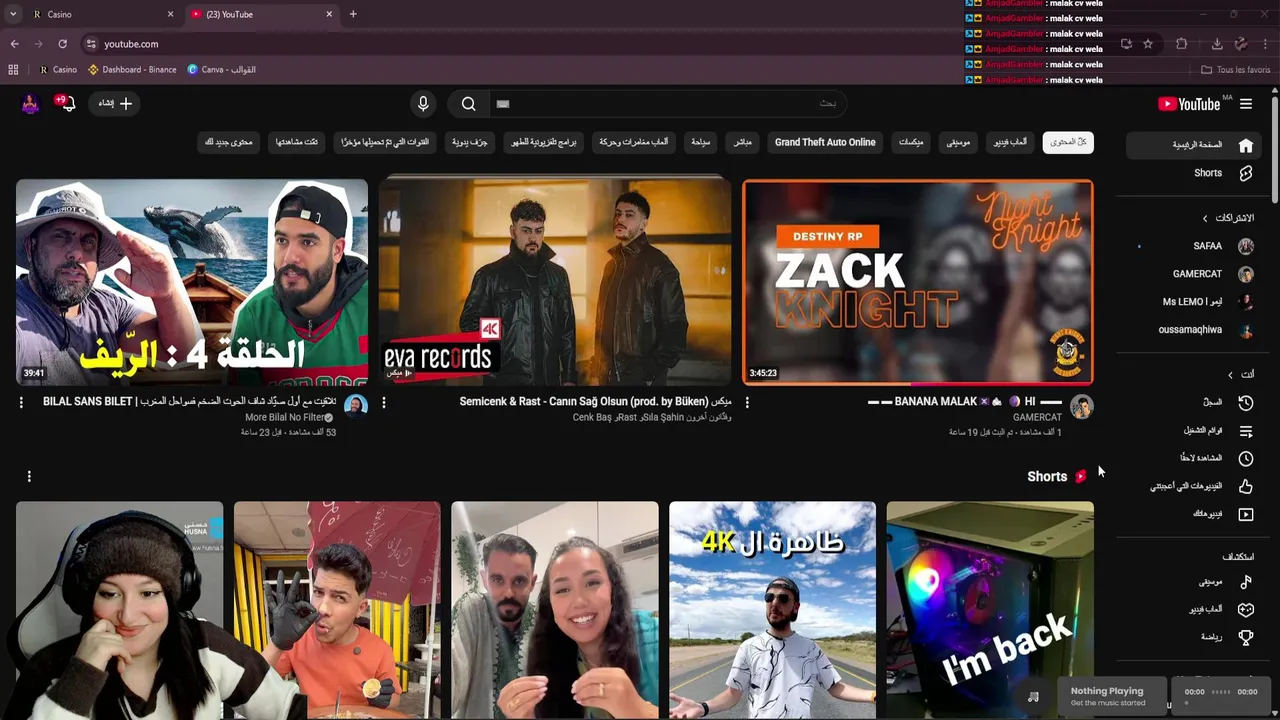Open the More Bilal No Filter channel name
The image size is (1280, 720).
coord(285,417)
